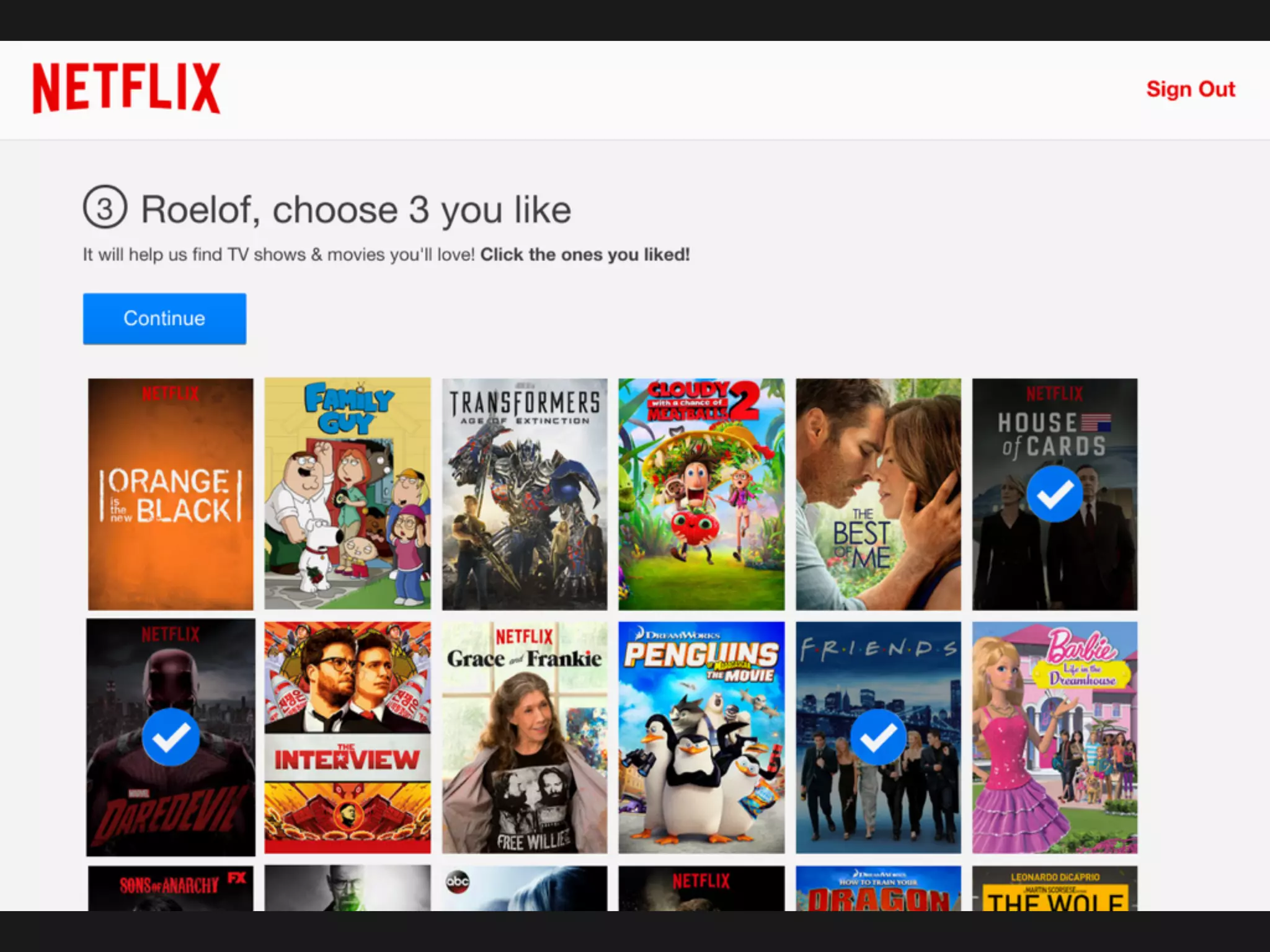Choose The Best of Me poster
The width and height of the screenshot is (1270, 952).
click(x=878, y=494)
